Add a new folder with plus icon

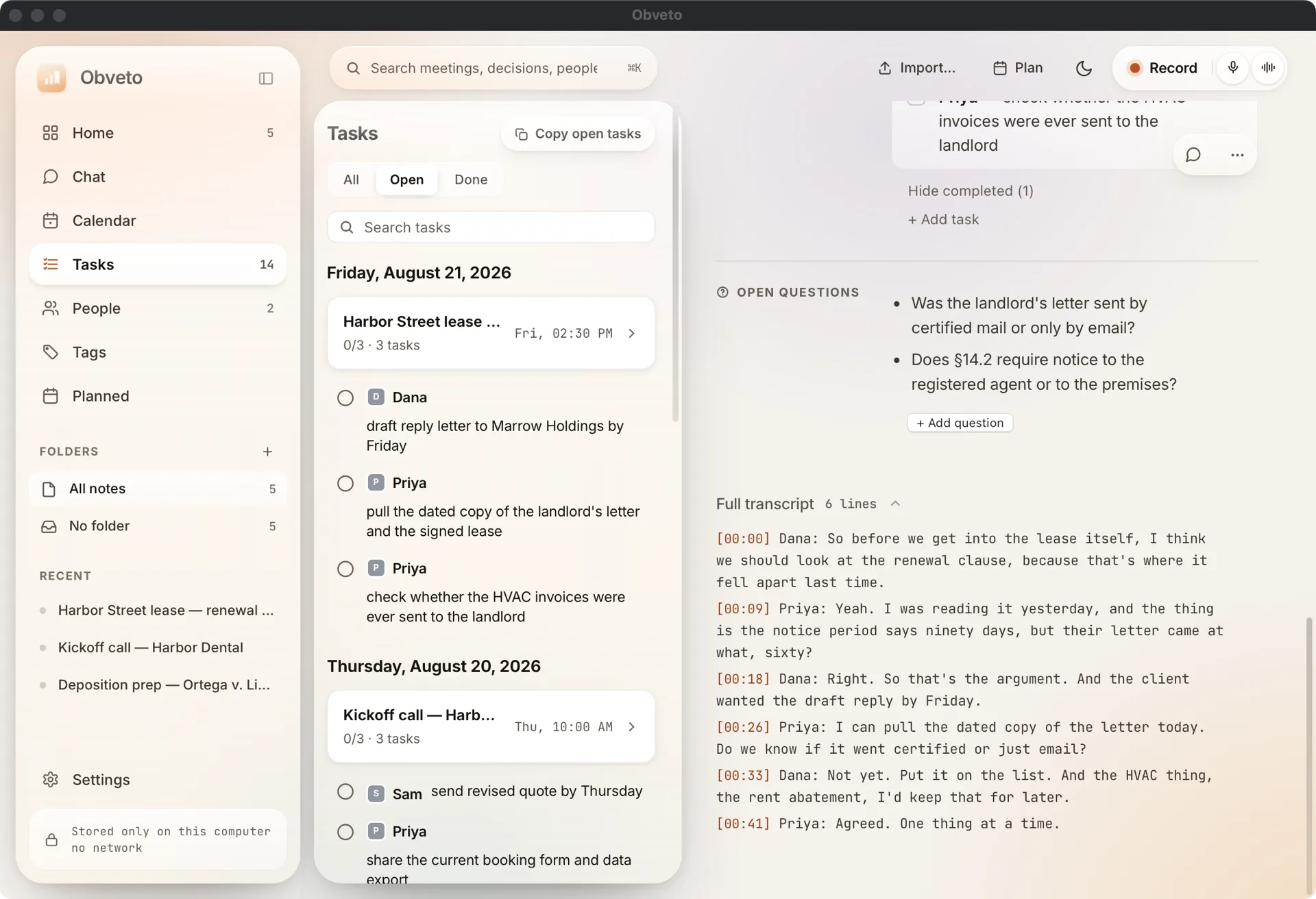pyautogui.click(x=267, y=452)
